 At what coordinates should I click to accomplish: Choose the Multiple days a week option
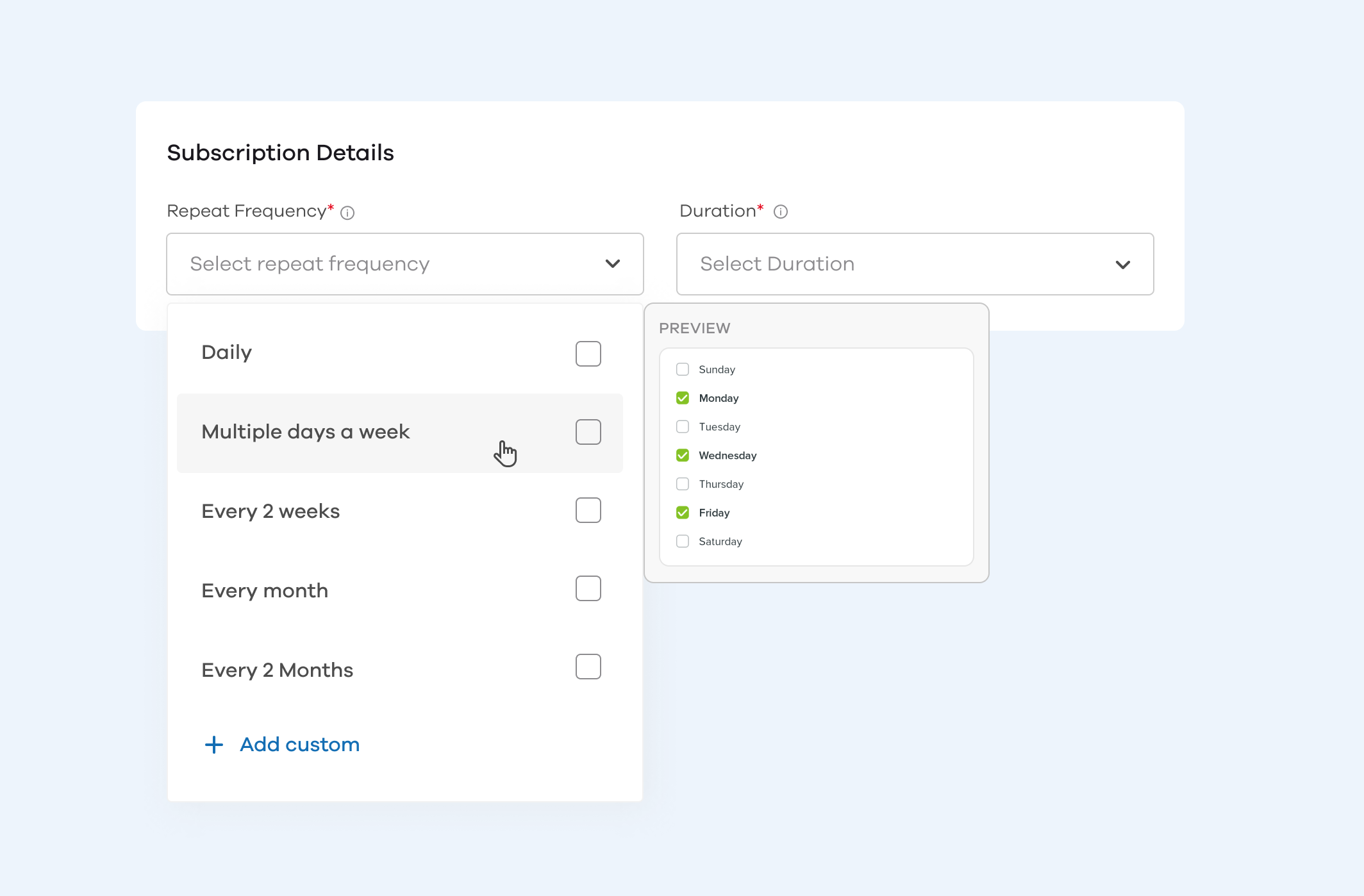point(400,433)
